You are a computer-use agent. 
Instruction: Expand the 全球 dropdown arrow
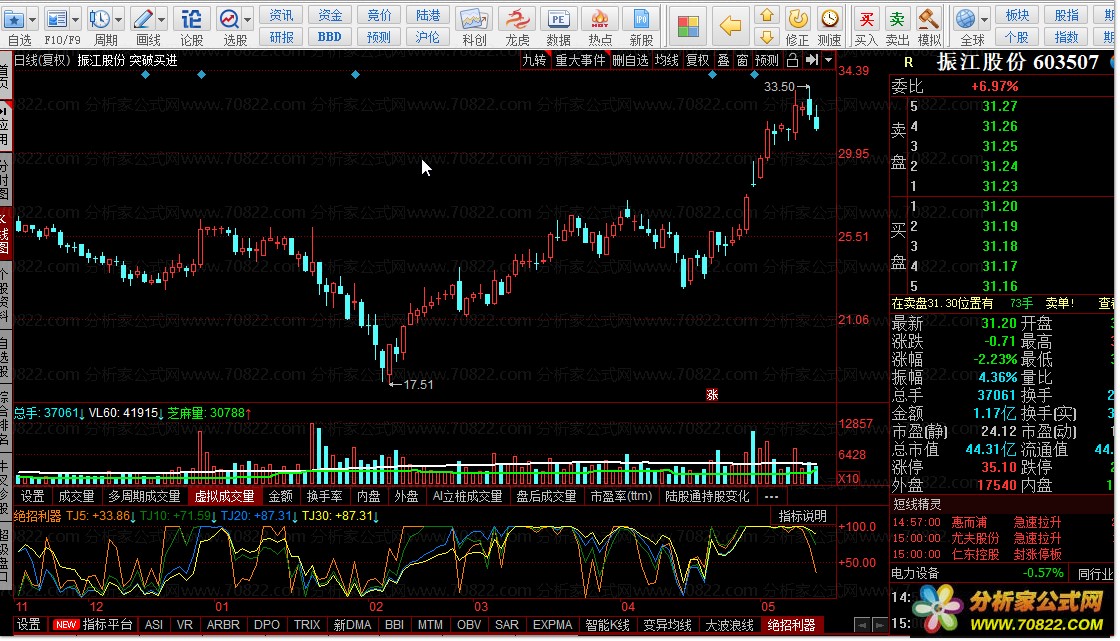984,19
